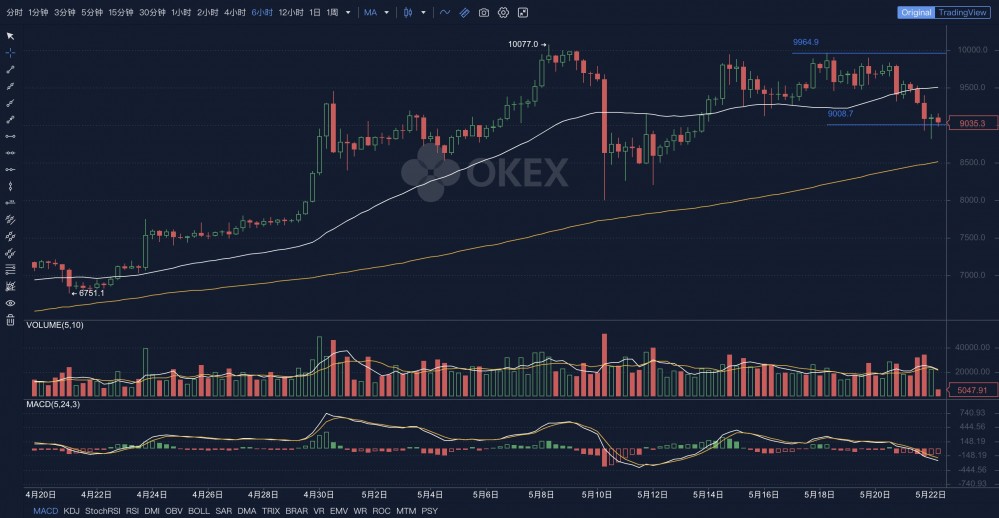Click the 9035.3 current price label
The height and width of the screenshot is (518, 999).
[971, 124]
